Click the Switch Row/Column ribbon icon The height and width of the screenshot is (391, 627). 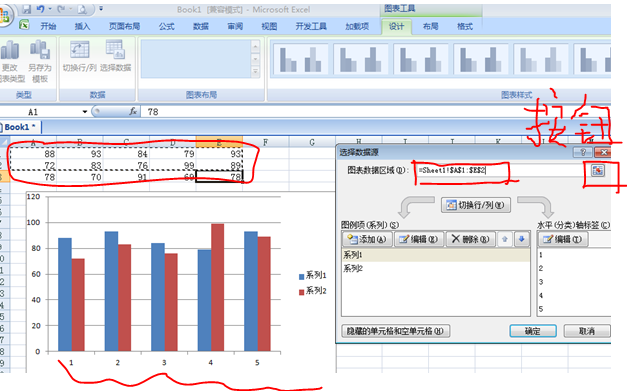coord(80,50)
